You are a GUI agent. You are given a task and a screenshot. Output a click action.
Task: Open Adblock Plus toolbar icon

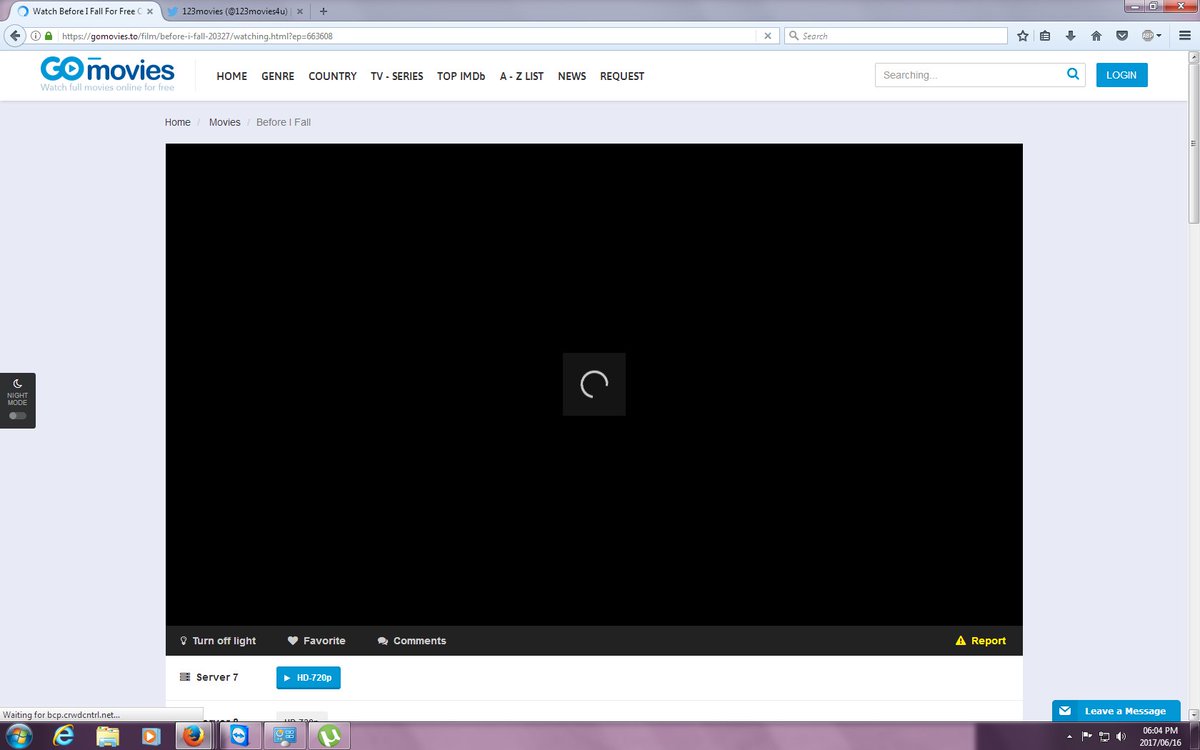1148,36
